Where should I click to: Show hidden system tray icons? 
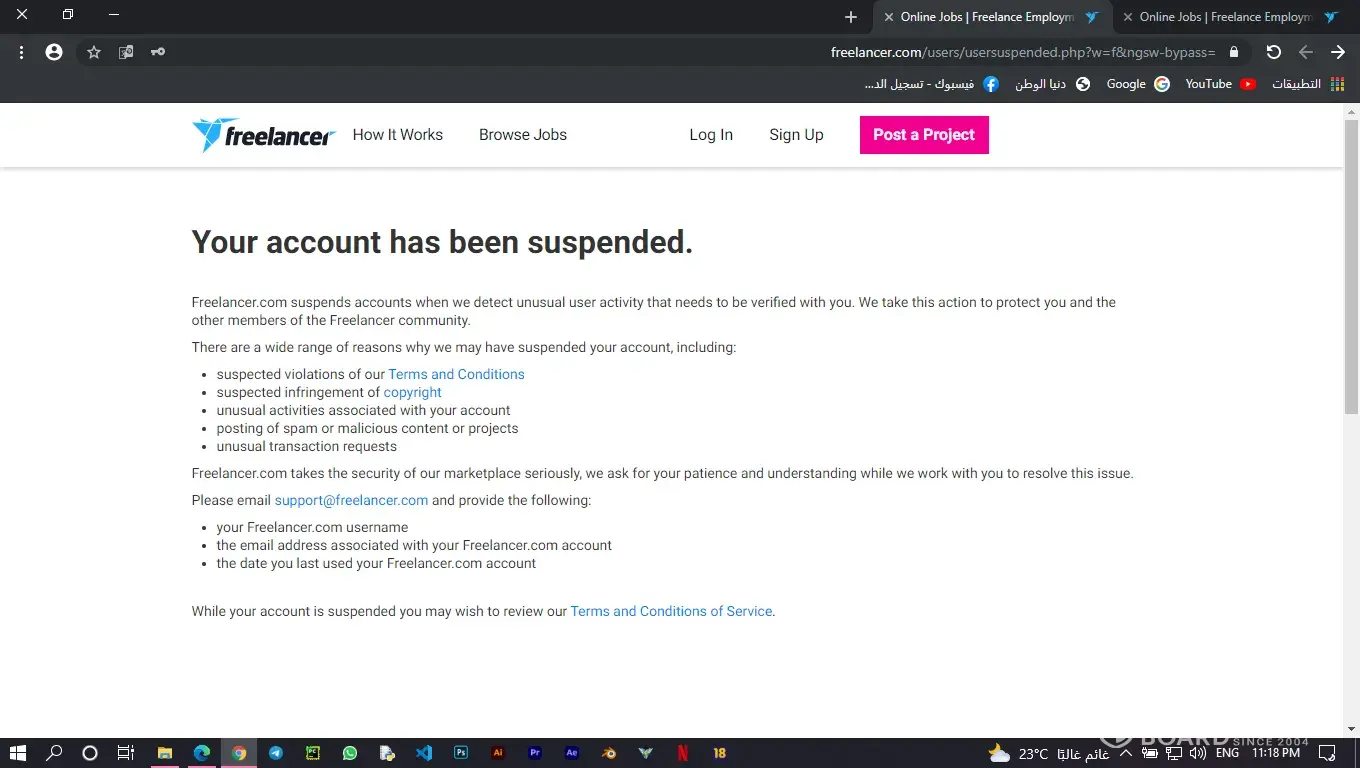[x=1125, y=753]
